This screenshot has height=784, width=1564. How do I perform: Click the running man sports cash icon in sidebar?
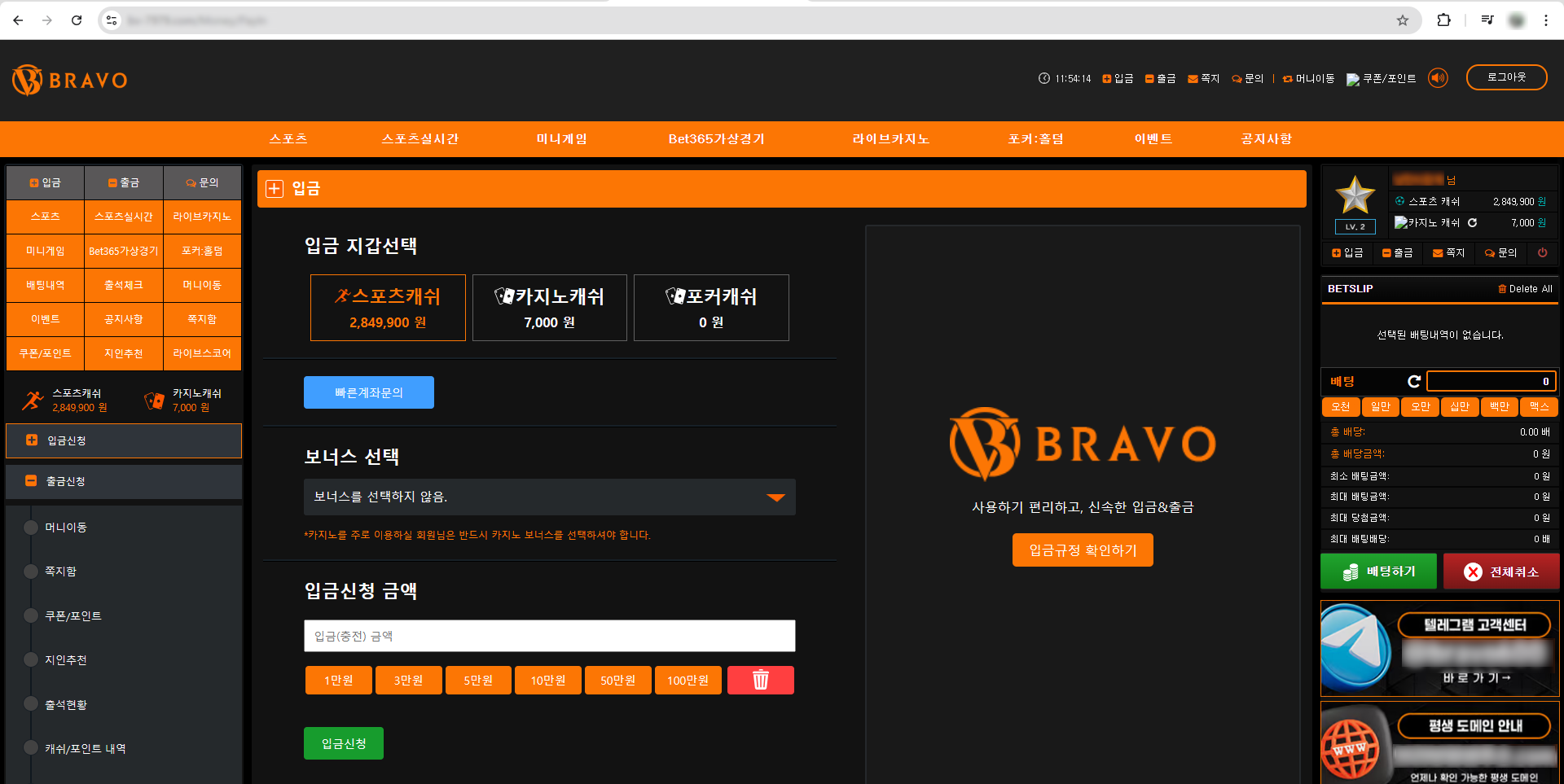(x=33, y=400)
